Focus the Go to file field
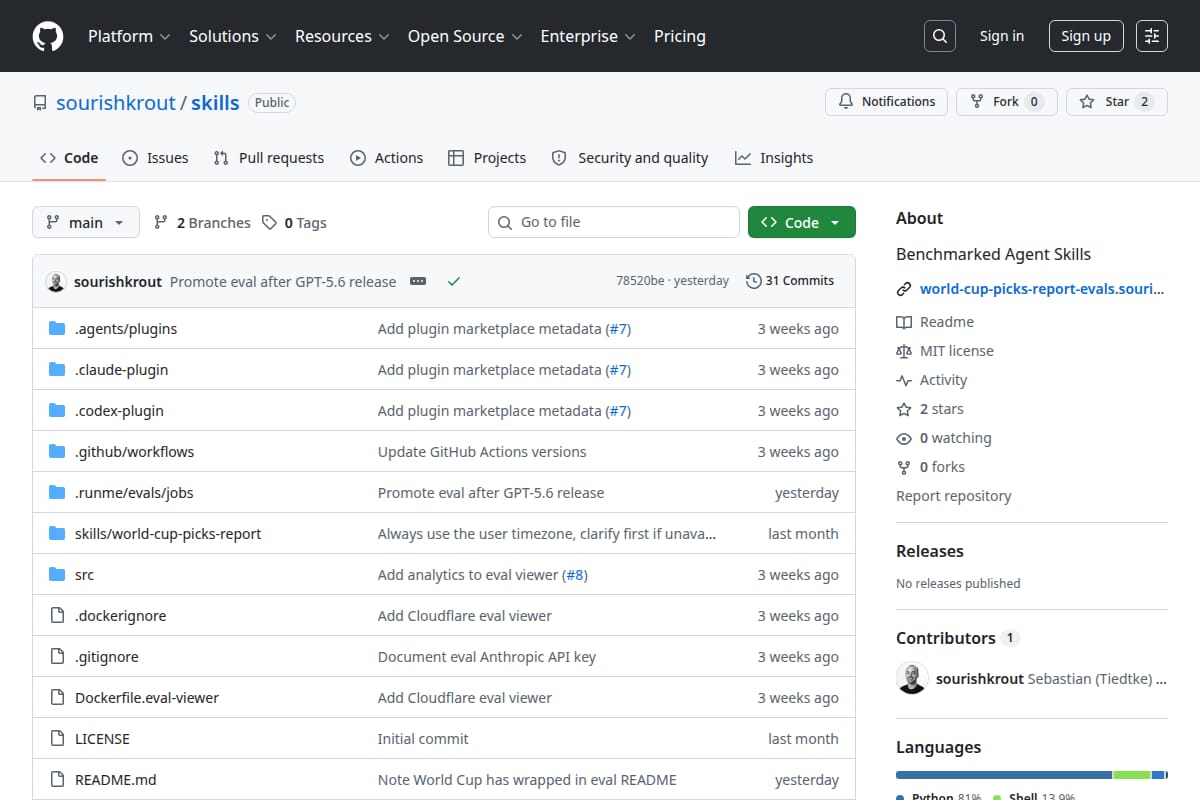1200x800 pixels. (614, 222)
